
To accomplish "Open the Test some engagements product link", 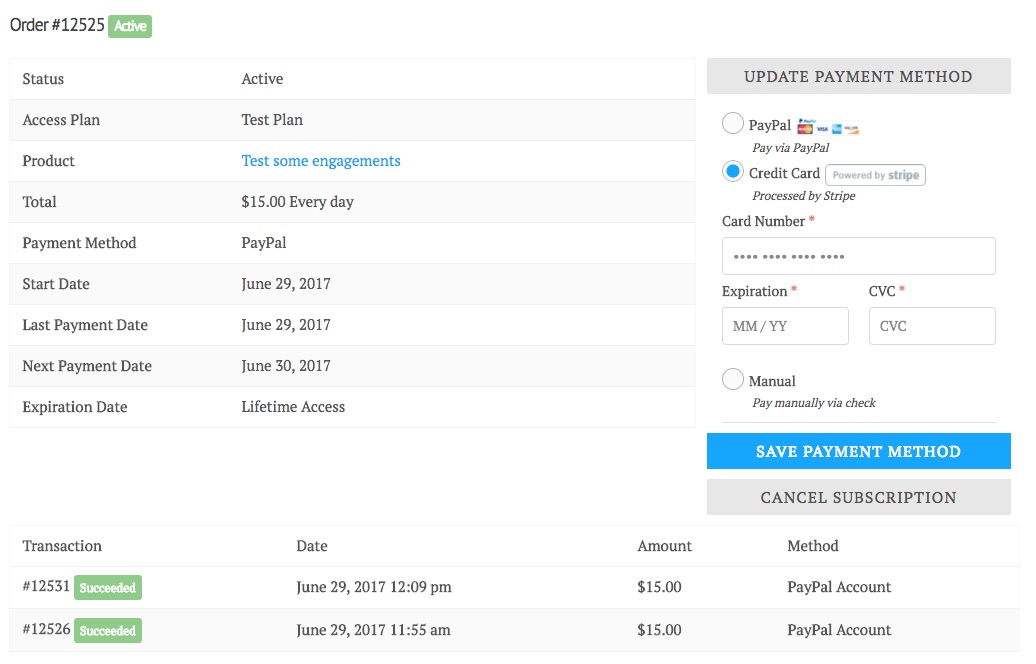I will [x=321, y=161].
